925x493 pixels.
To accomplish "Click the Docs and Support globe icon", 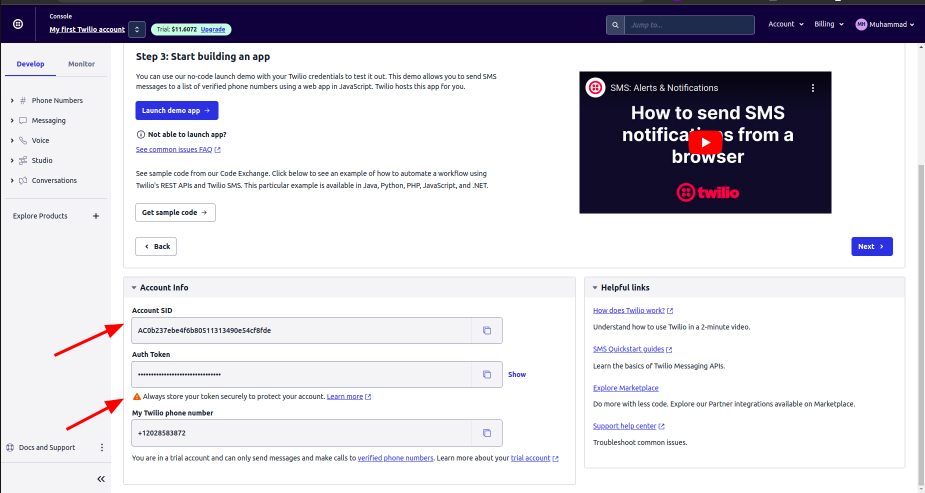I will coord(10,448).
